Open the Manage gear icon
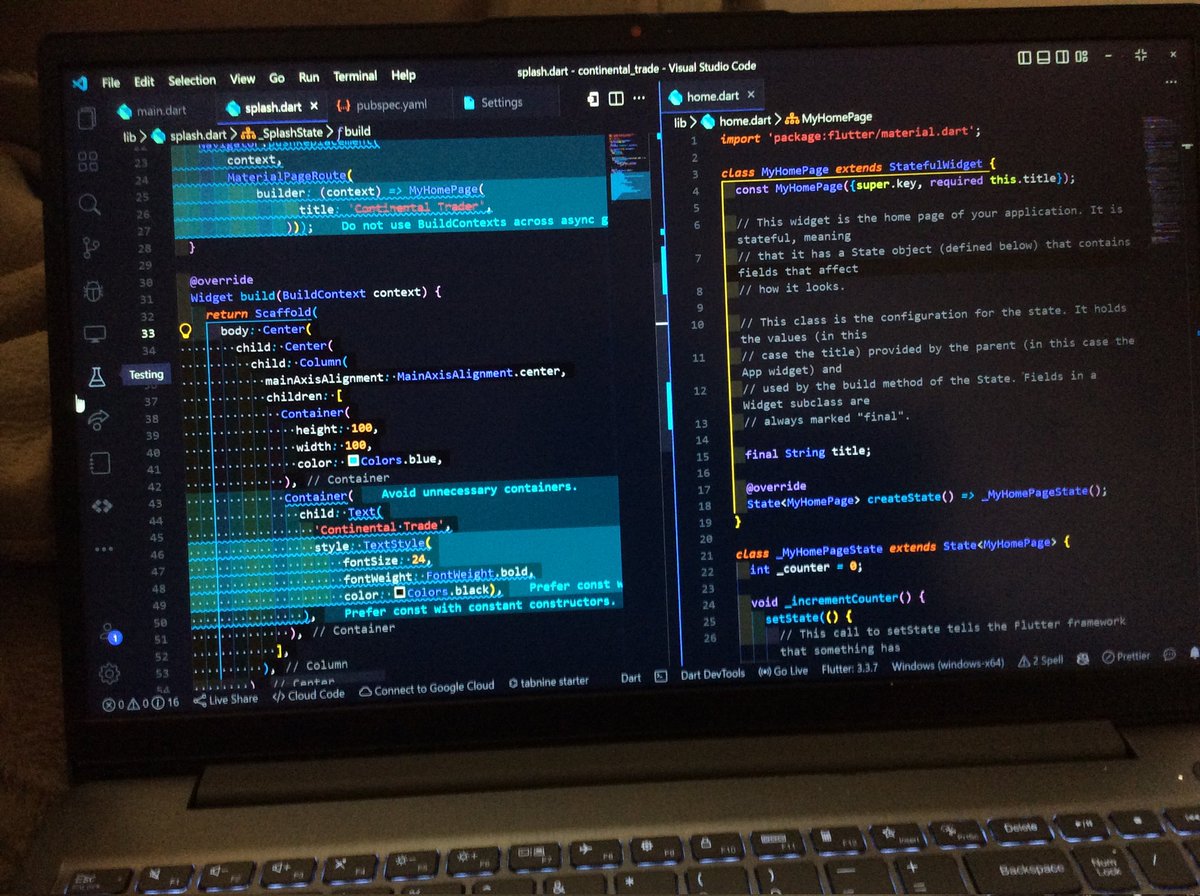Image resolution: width=1200 pixels, height=896 pixels. click(x=110, y=674)
